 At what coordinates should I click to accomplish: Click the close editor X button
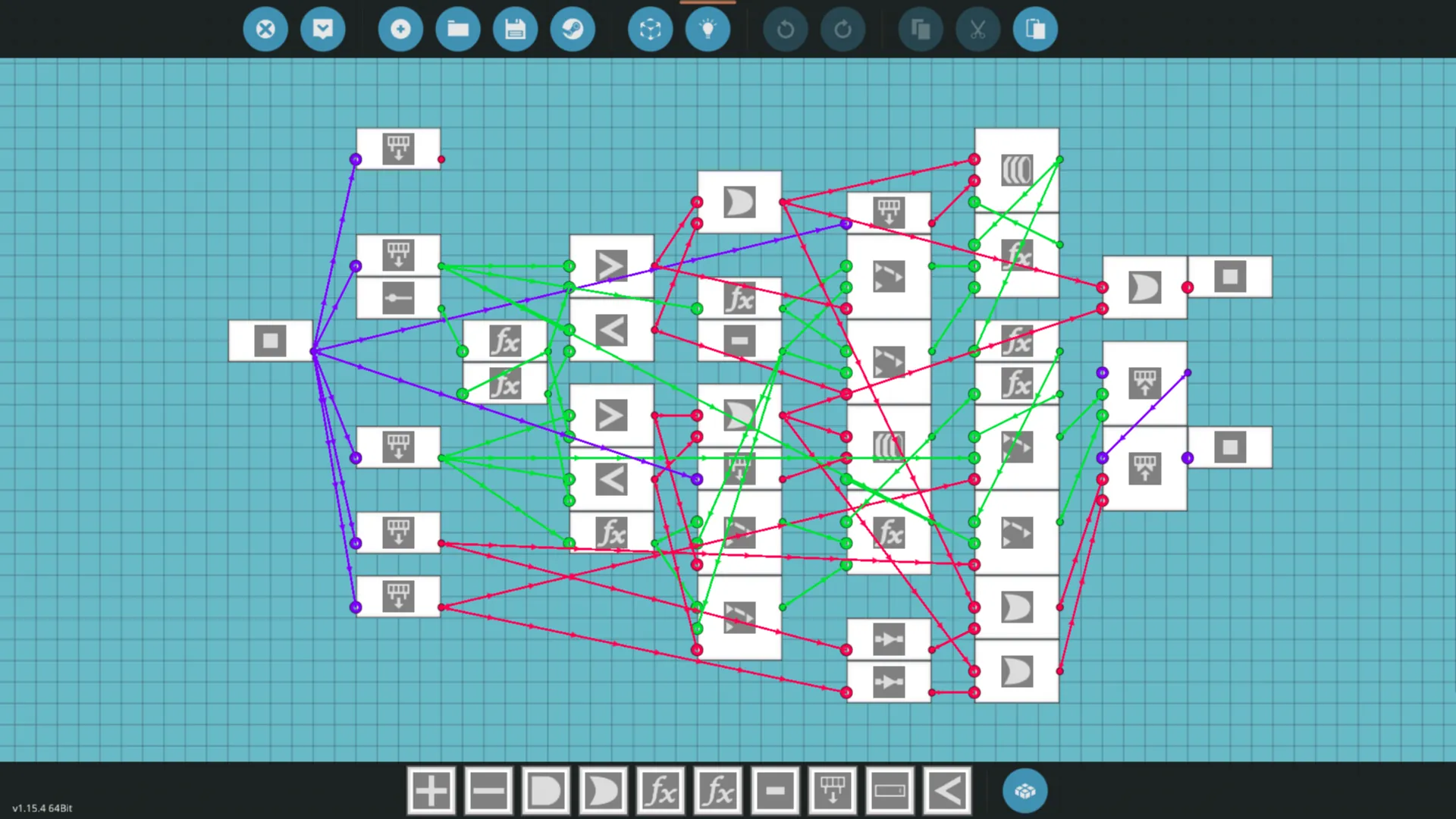pyautogui.click(x=265, y=30)
